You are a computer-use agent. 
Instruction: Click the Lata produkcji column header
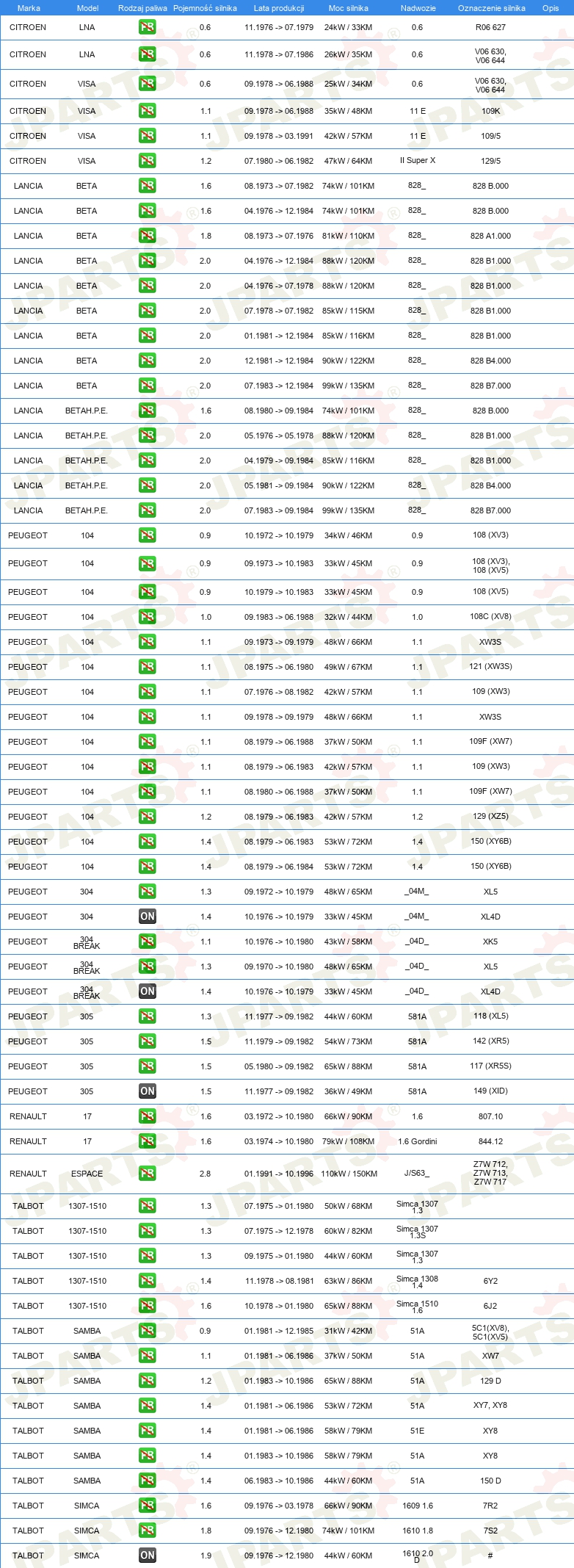[x=279, y=8]
